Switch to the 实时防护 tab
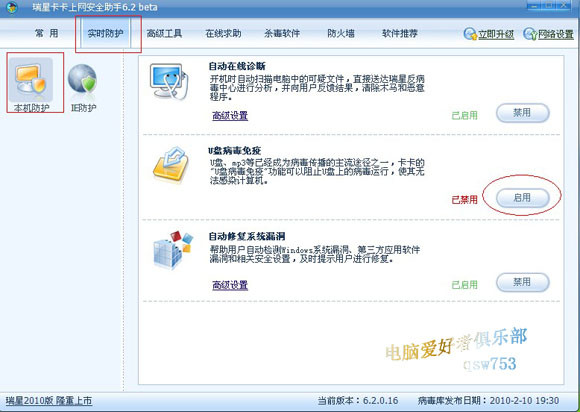 point(105,33)
